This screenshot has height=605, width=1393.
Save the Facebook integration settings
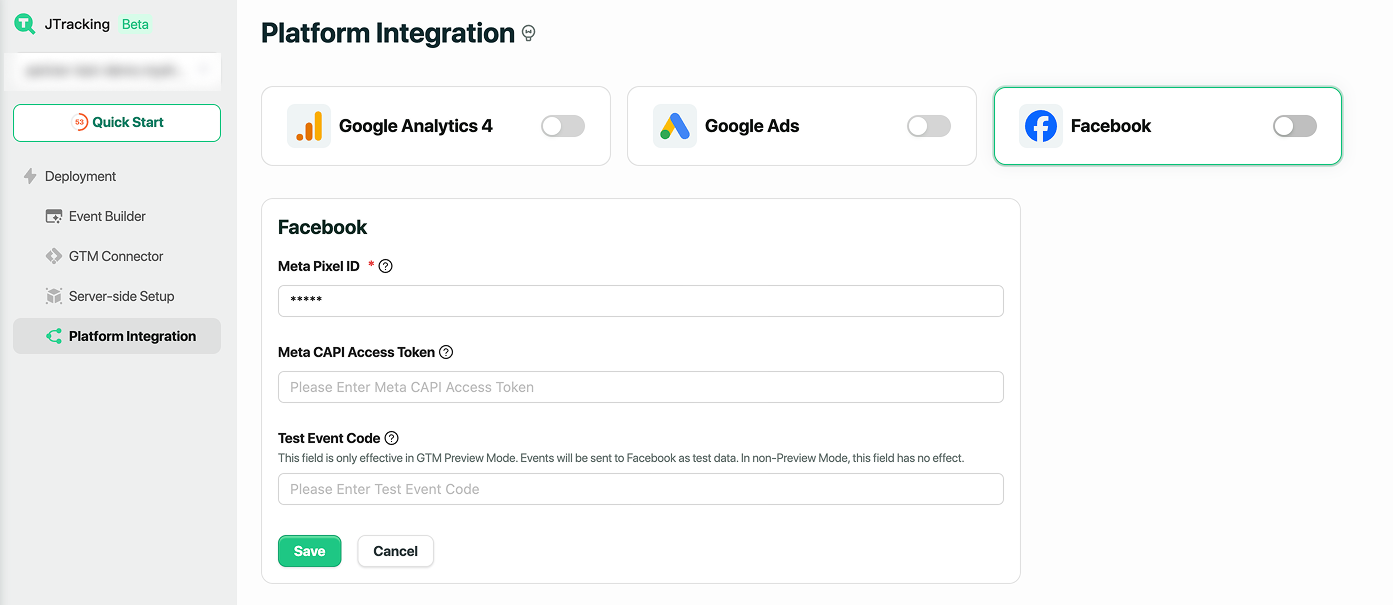coord(309,551)
